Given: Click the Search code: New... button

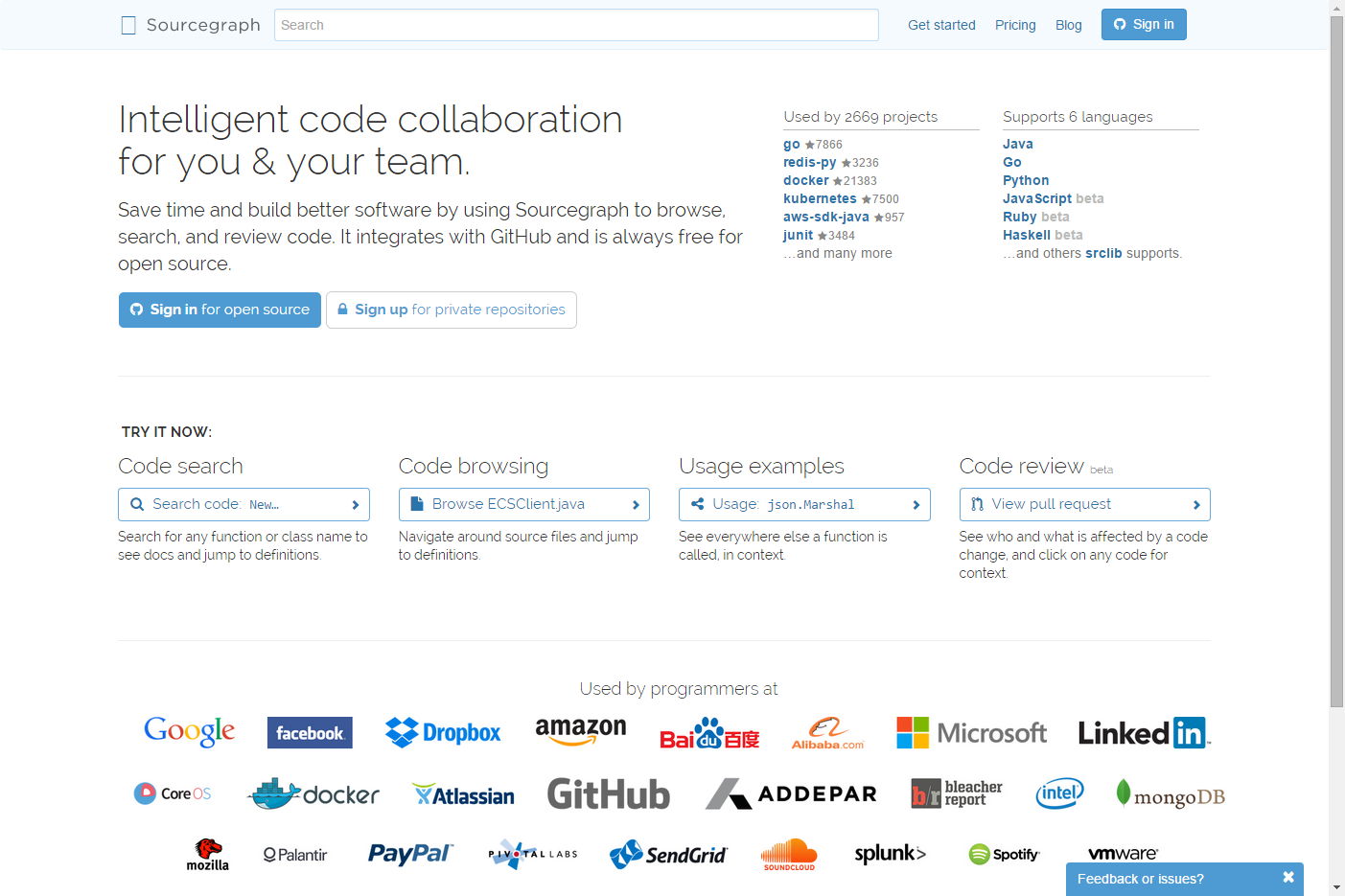Looking at the screenshot, I should (x=243, y=504).
